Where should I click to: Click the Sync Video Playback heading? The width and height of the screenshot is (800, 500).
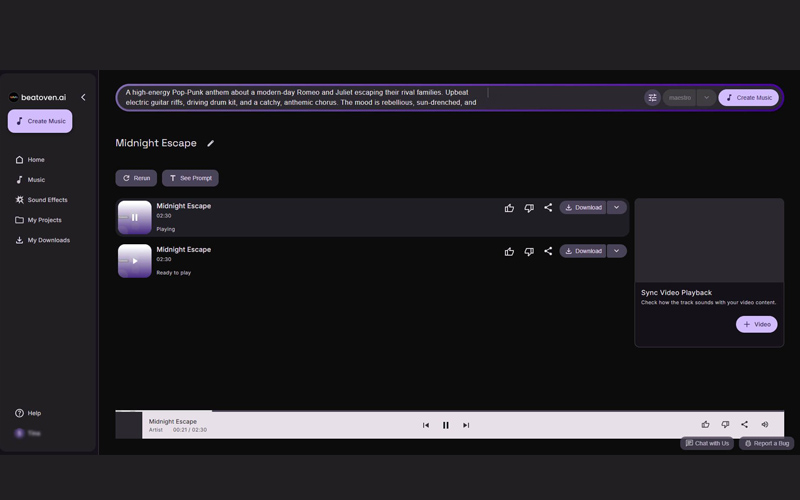(676, 292)
